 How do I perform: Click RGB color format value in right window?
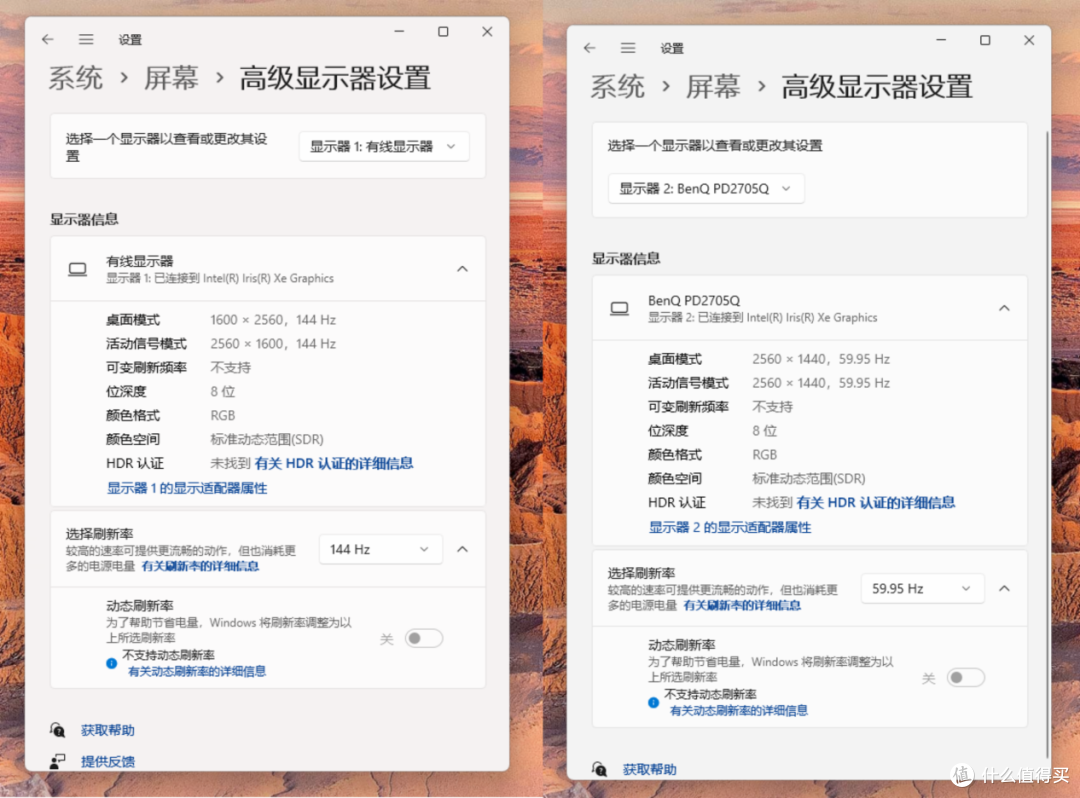coord(765,454)
